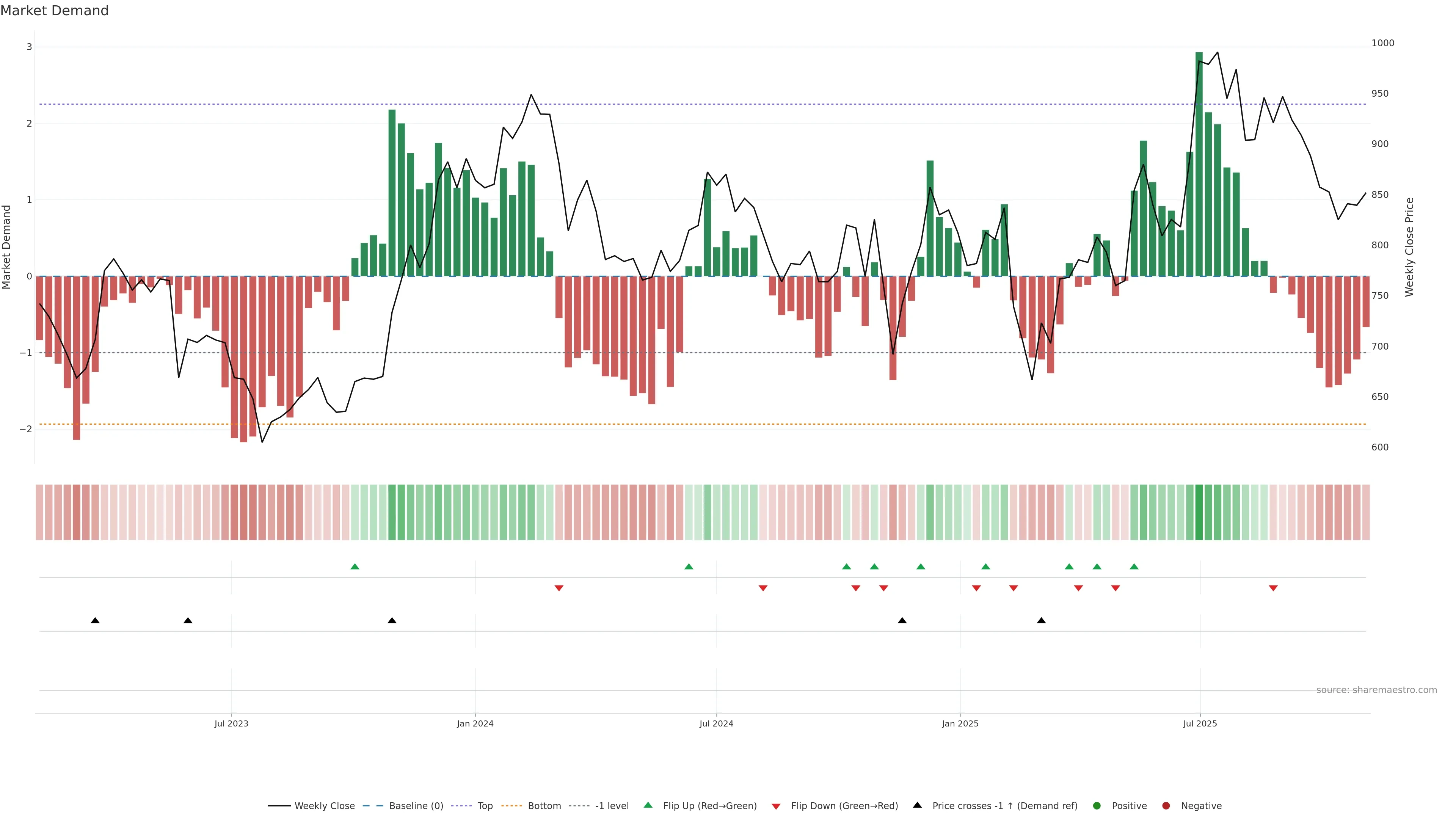Click the red Negative legend dot
Viewport: 1456px width, 819px height.
pyautogui.click(x=1166, y=806)
